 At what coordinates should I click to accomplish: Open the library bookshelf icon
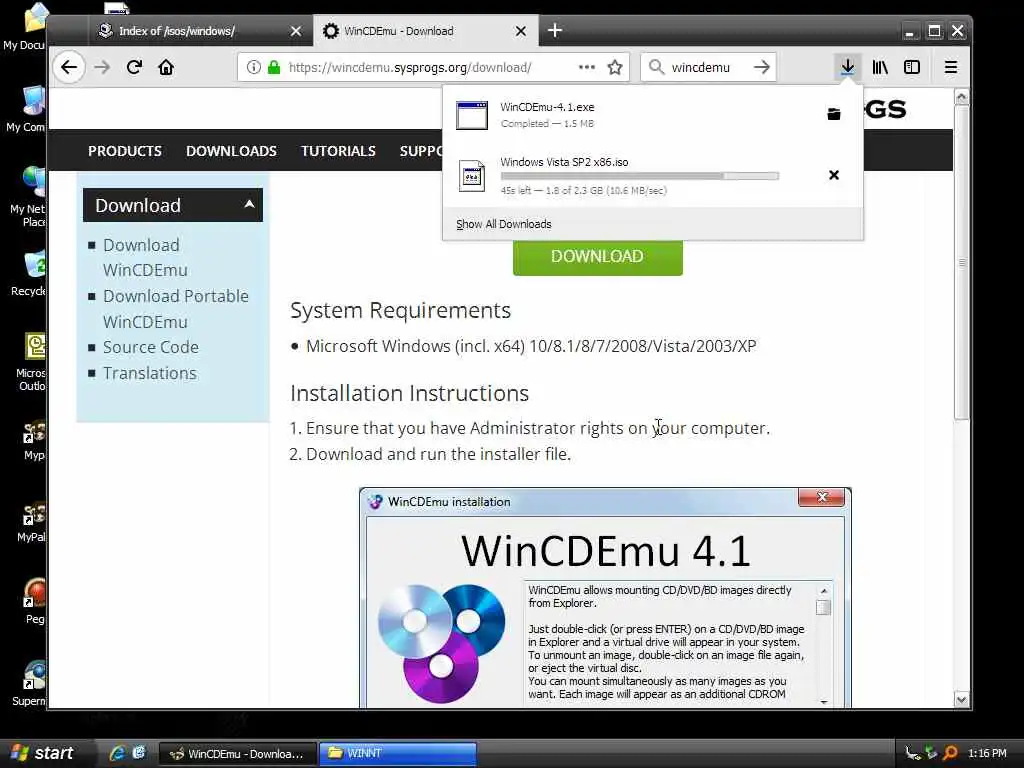pyautogui.click(x=880, y=67)
